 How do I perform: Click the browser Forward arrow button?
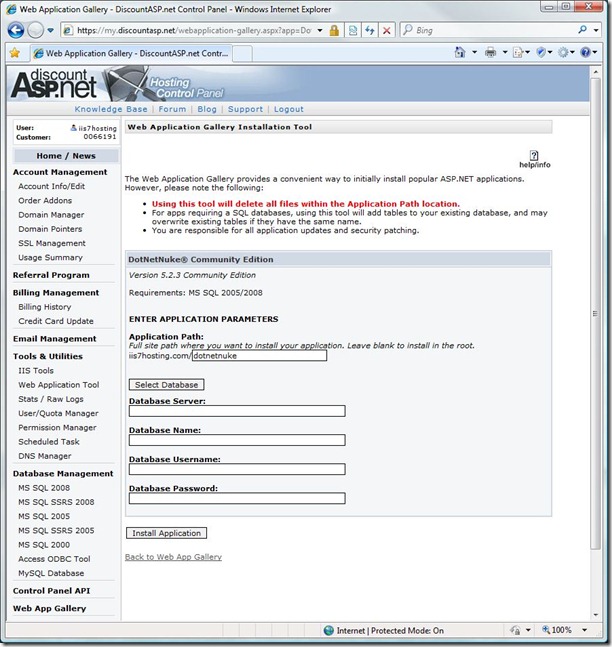35,31
